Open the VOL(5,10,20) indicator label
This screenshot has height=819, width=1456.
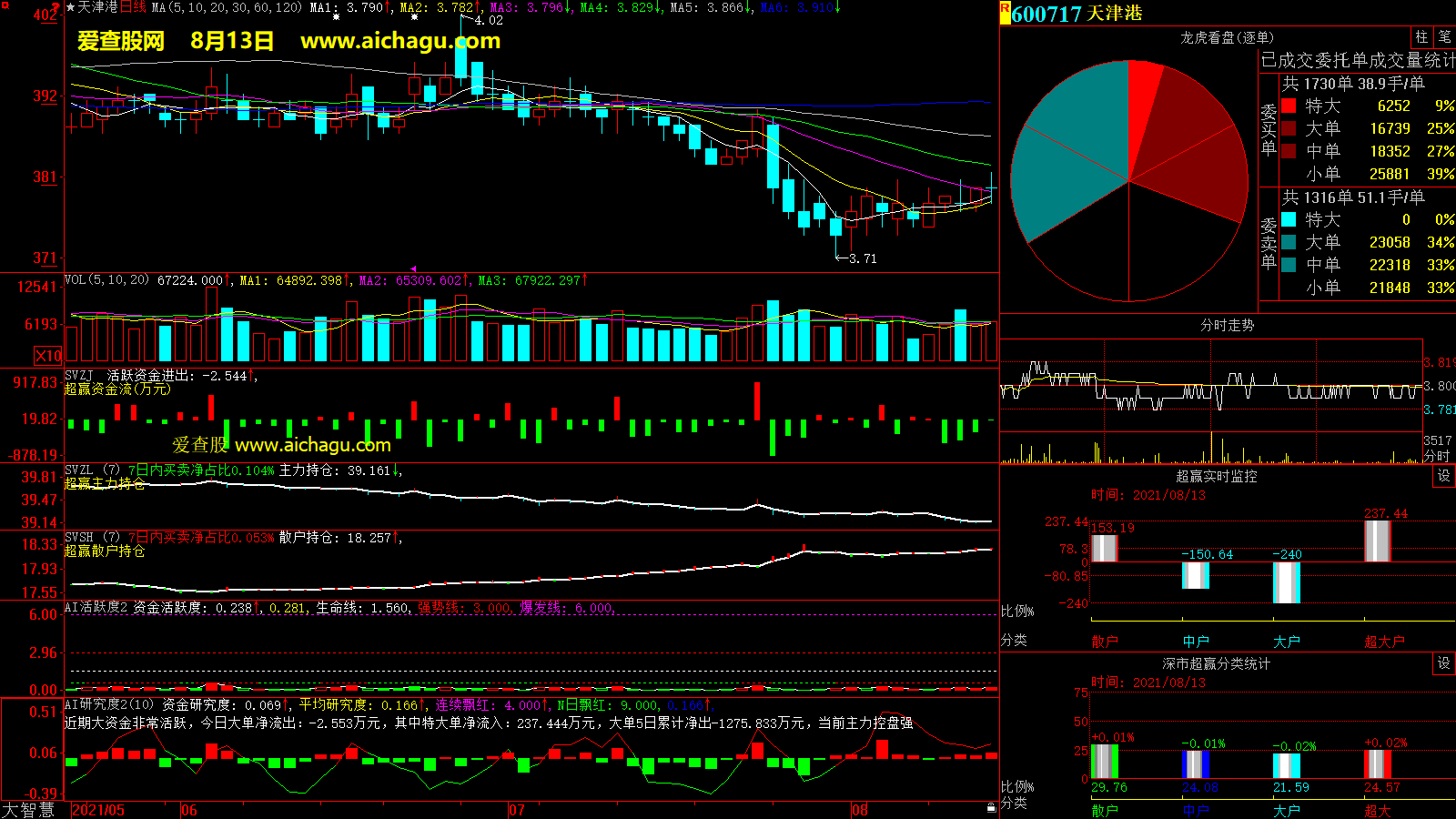click(x=106, y=280)
